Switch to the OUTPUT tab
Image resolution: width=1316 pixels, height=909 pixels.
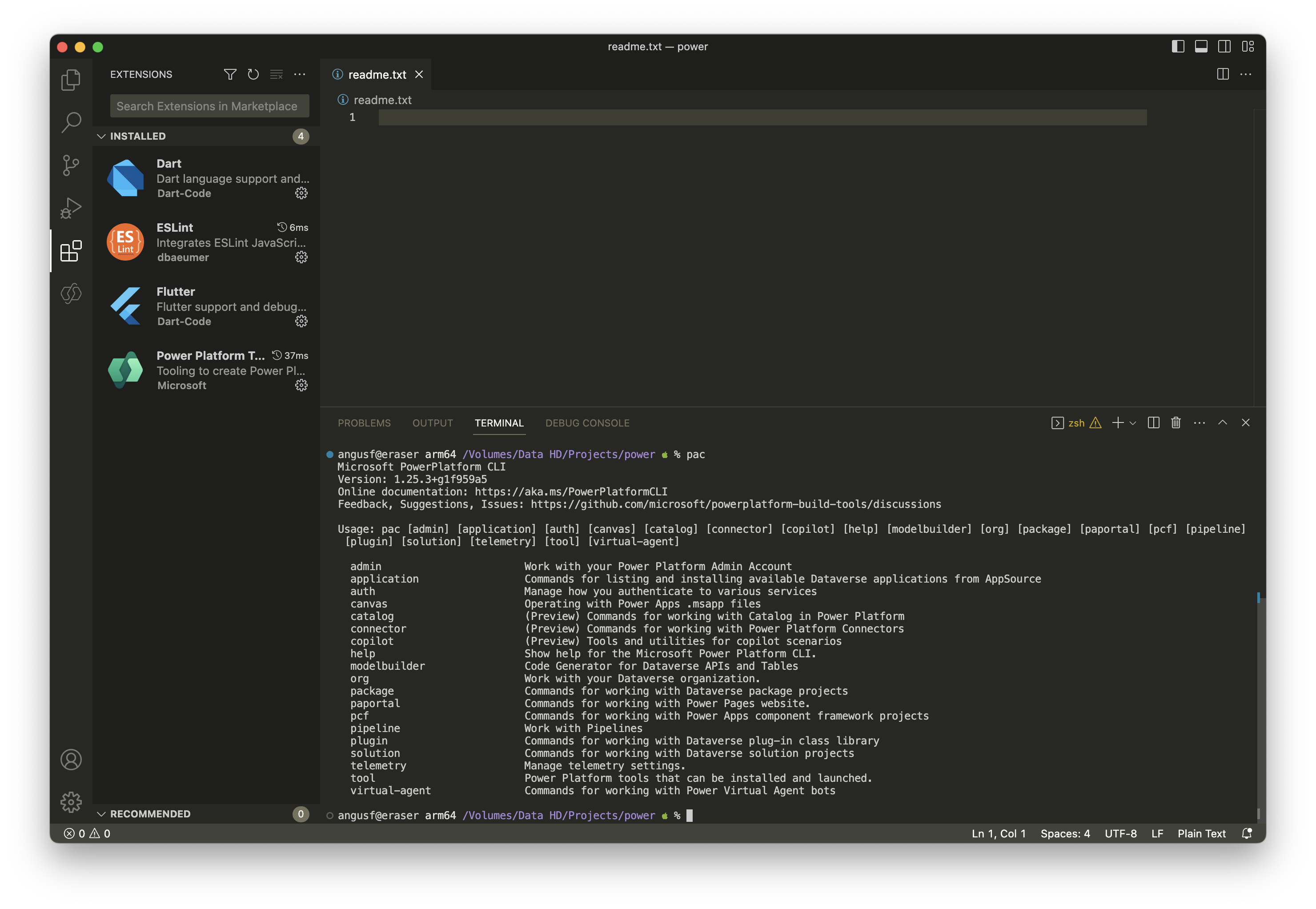click(432, 422)
